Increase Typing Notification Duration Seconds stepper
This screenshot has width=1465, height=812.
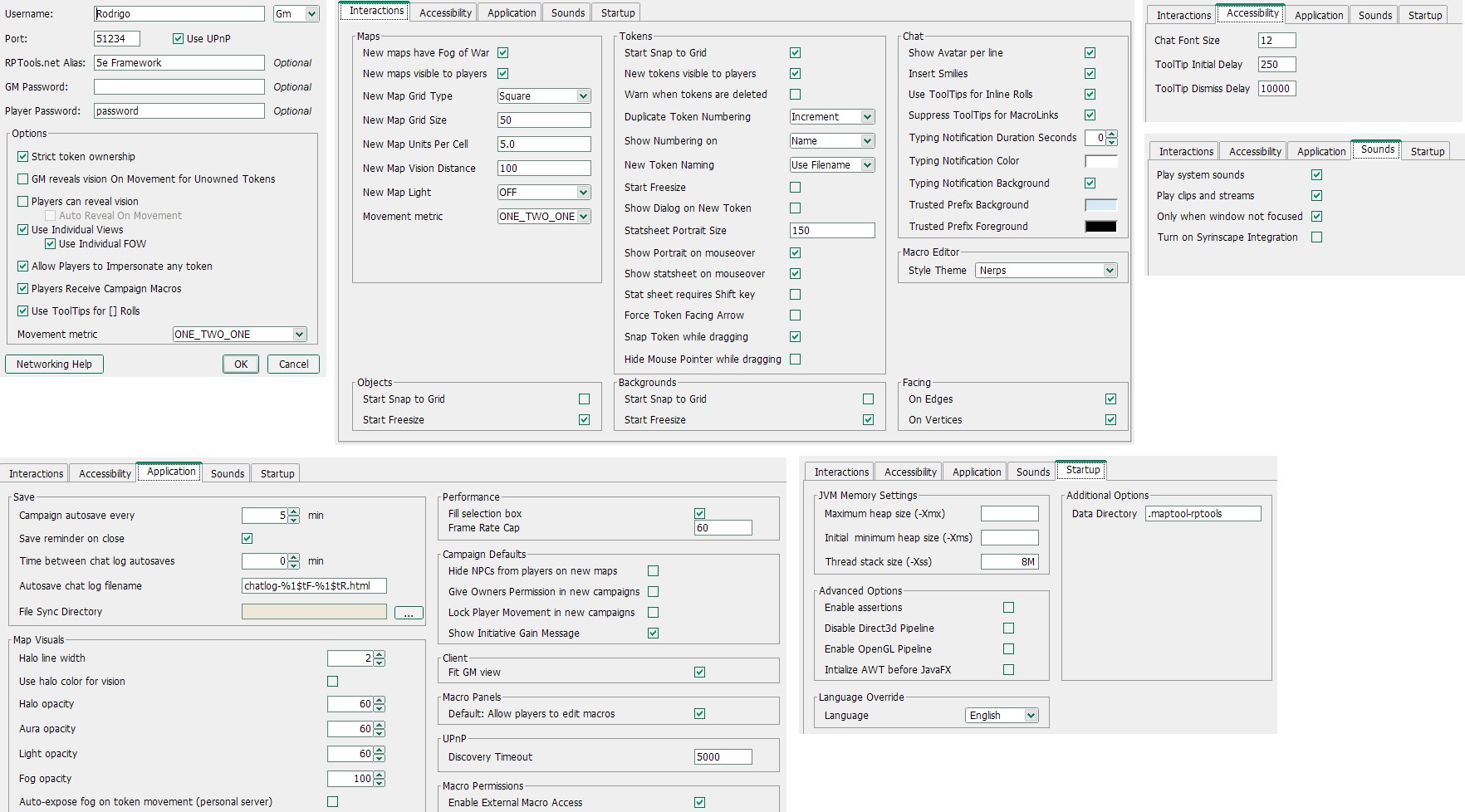[1112, 135]
